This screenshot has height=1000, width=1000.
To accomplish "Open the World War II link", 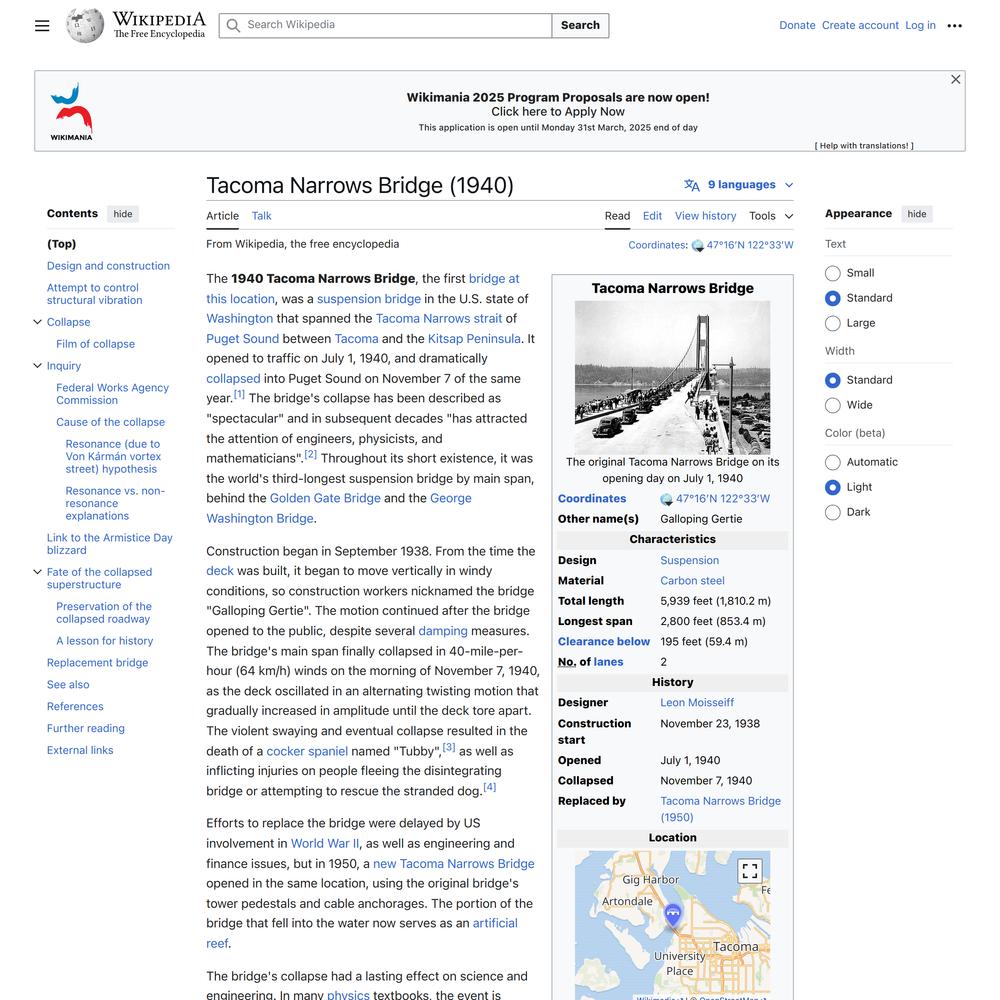I will coord(325,844).
